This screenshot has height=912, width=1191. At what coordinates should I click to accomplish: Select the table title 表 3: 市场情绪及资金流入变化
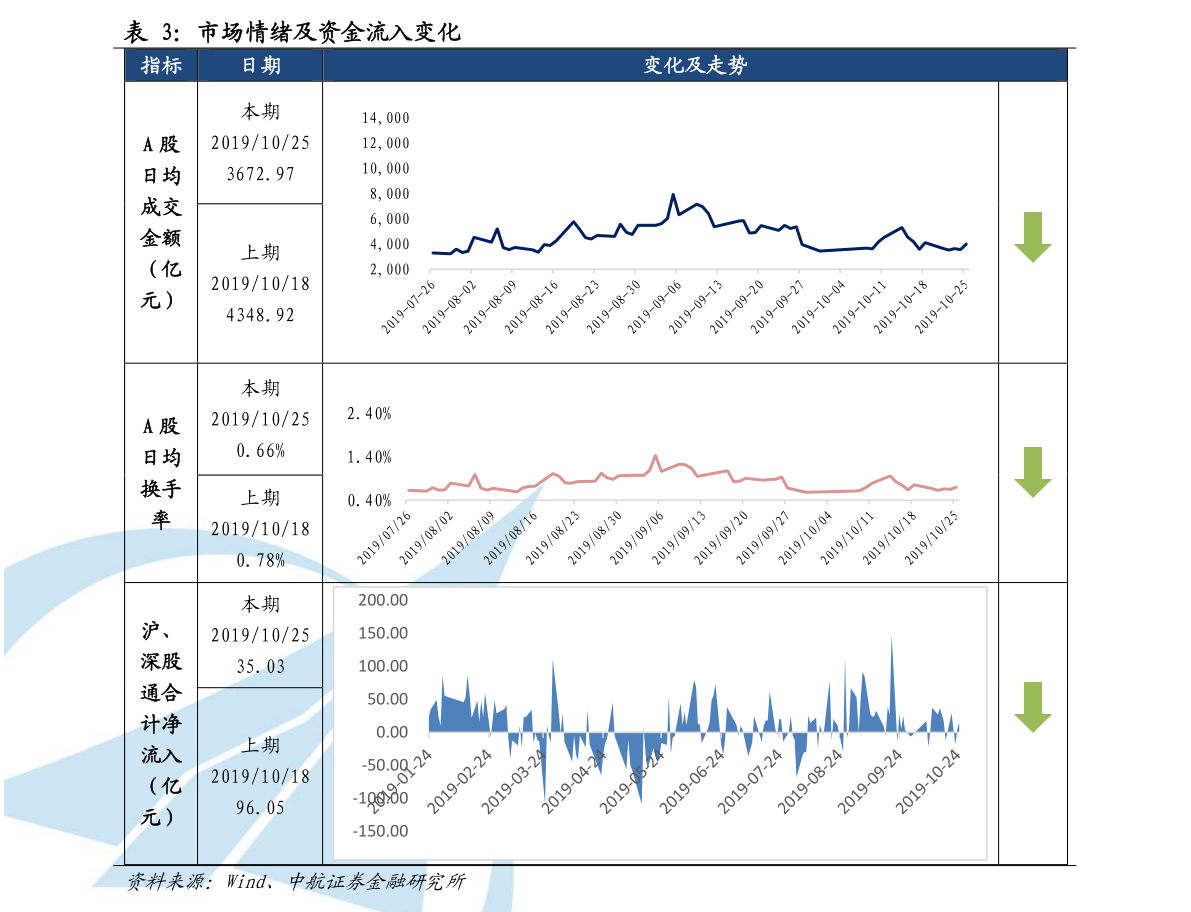[292, 32]
